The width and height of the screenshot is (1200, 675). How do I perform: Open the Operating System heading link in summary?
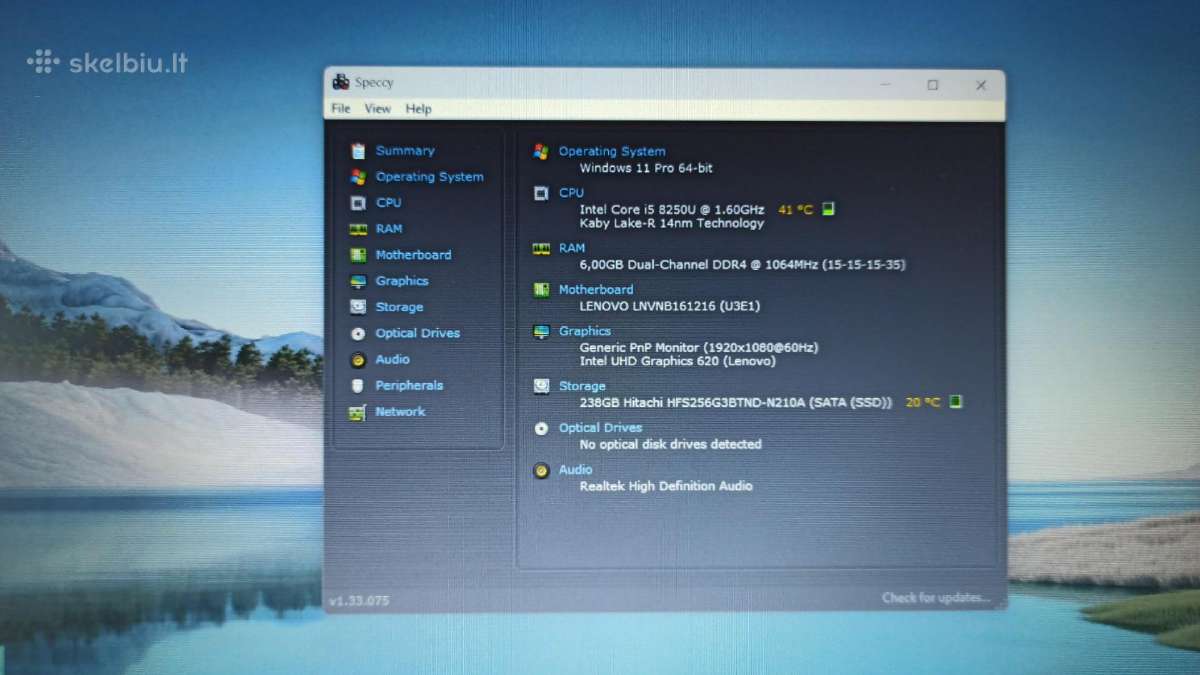point(612,151)
